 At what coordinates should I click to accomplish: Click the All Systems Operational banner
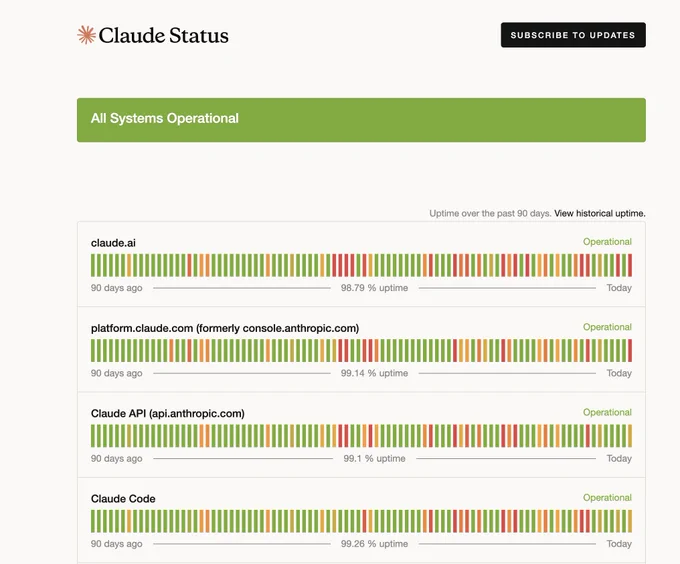pyautogui.click(x=361, y=120)
